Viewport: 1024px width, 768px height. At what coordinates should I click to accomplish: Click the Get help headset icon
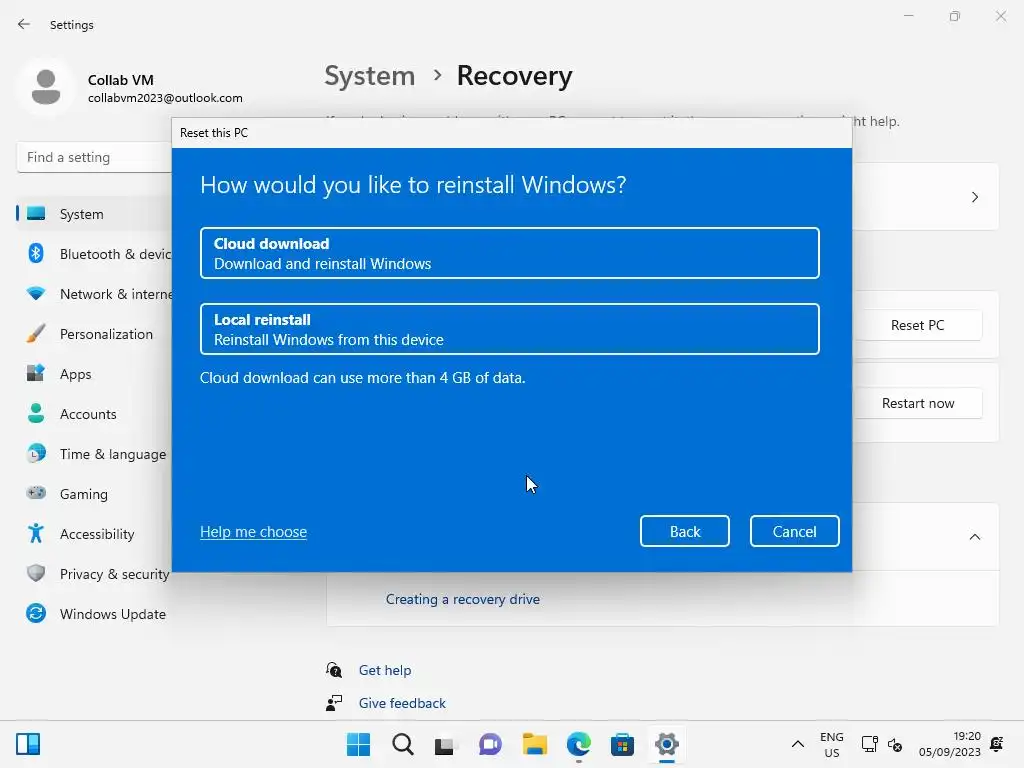coord(334,670)
